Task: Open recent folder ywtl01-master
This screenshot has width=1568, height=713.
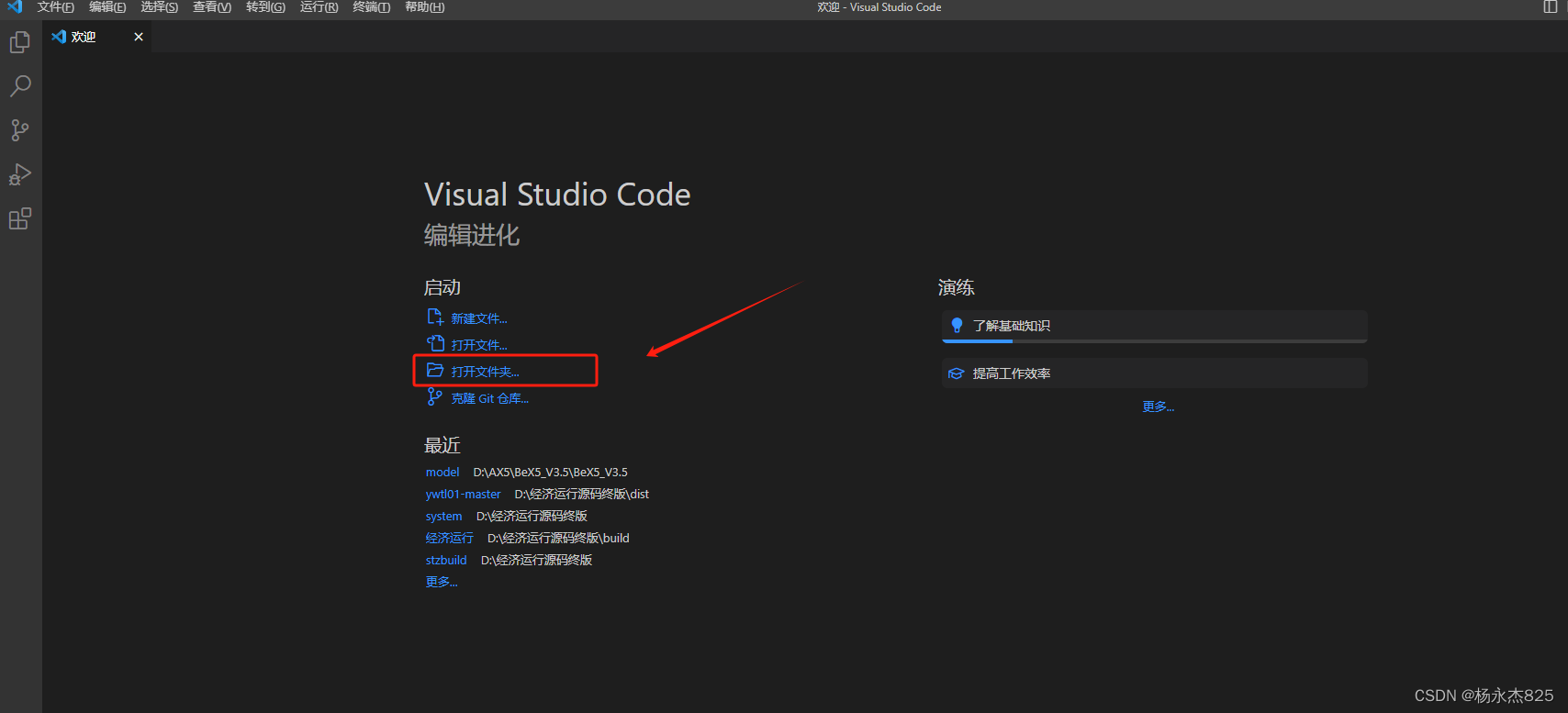Action: [464, 494]
